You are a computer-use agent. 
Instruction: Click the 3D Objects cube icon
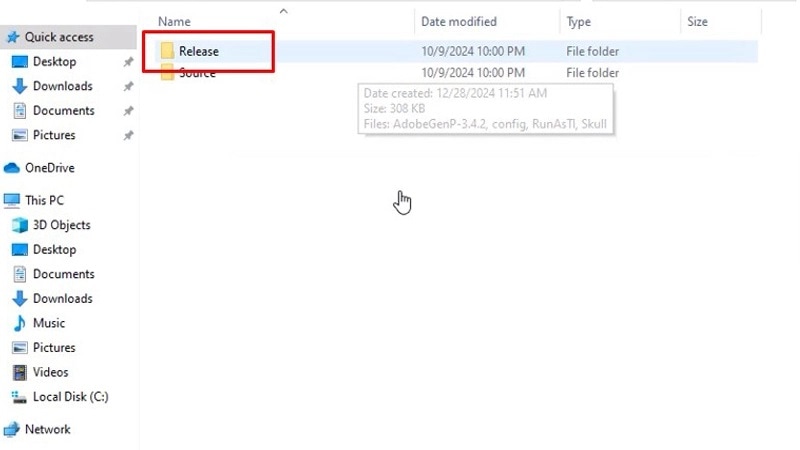click(x=20, y=225)
